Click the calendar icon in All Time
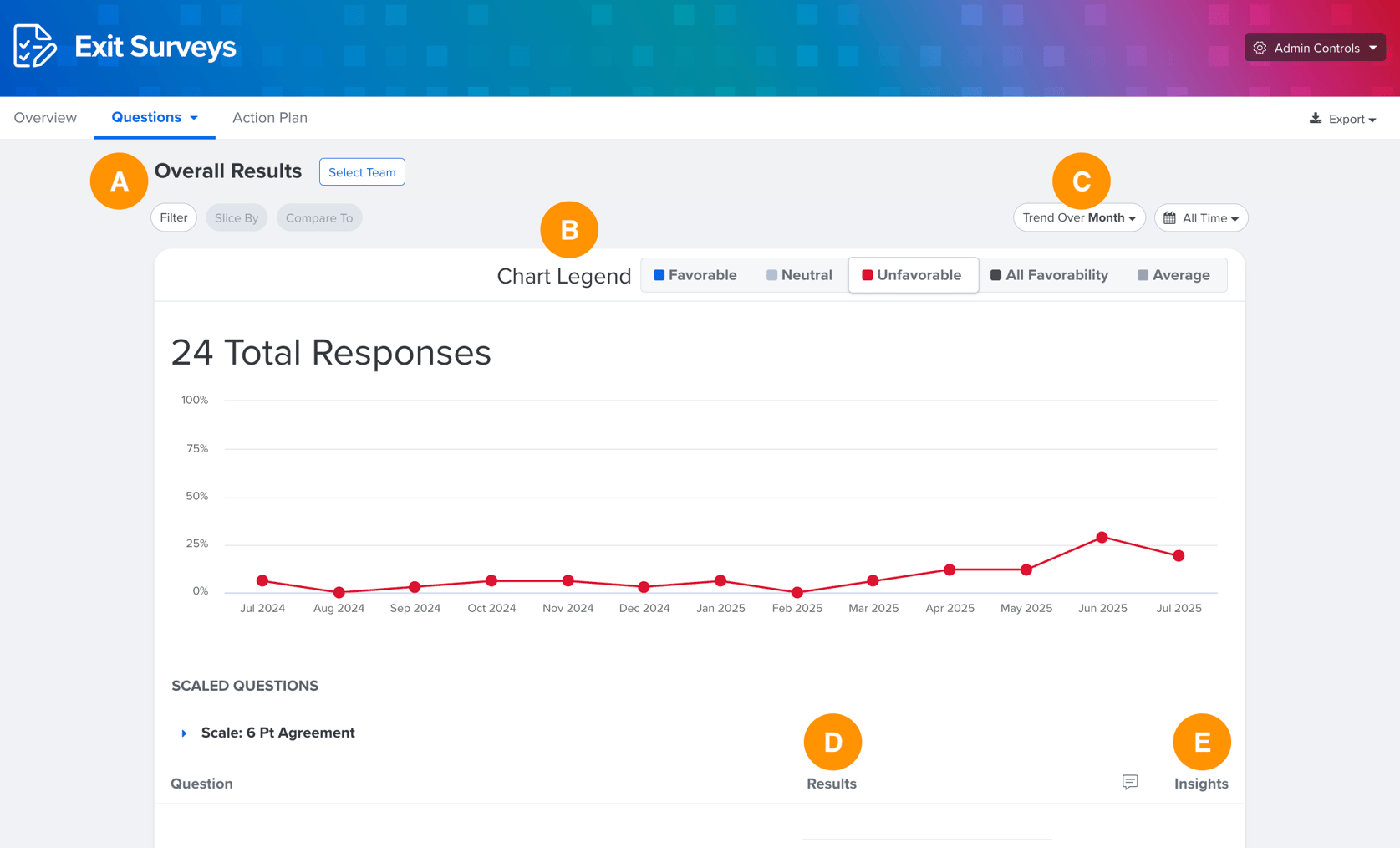 tap(1170, 217)
